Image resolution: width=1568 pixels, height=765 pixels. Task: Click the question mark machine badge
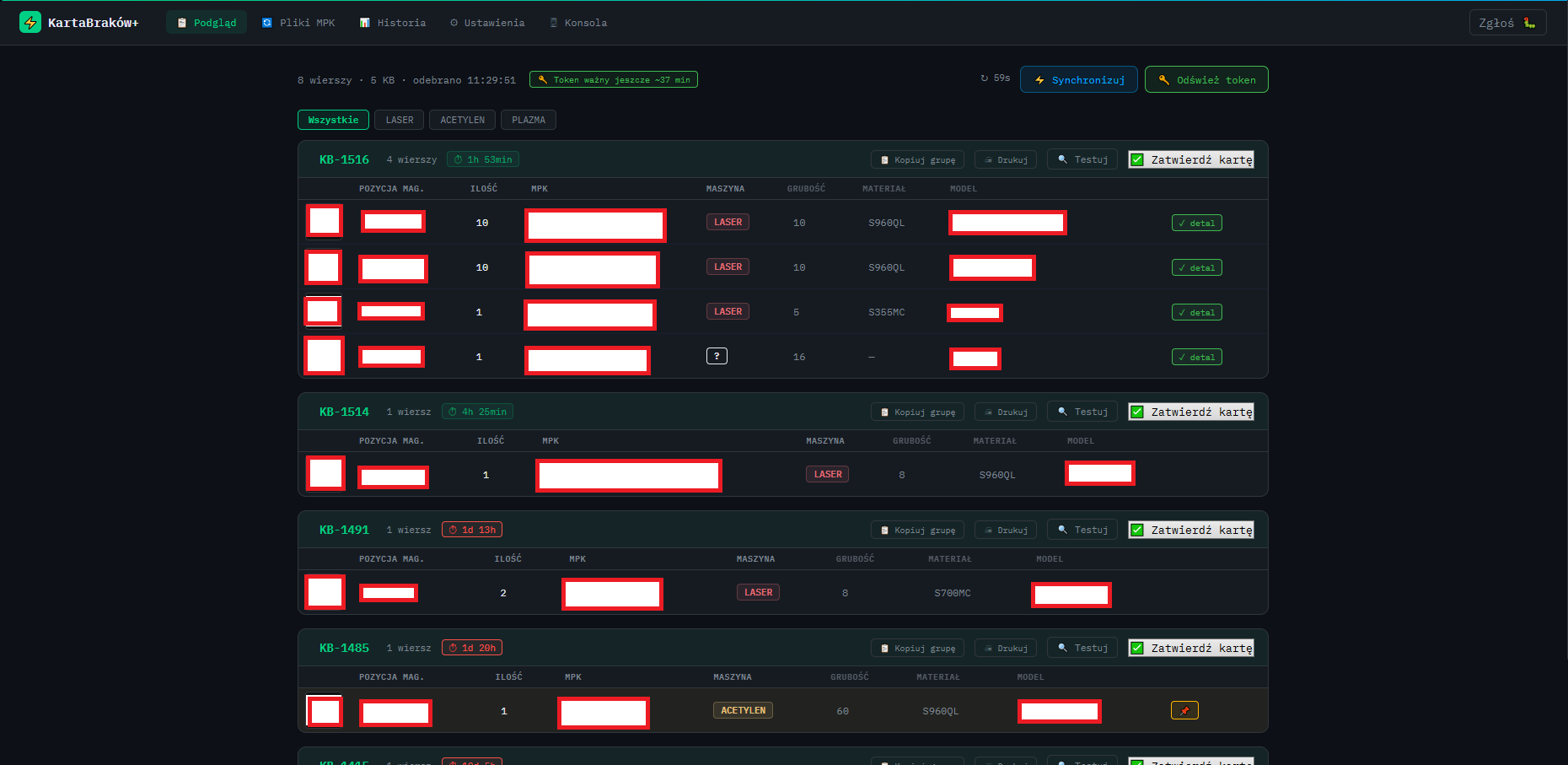(717, 357)
